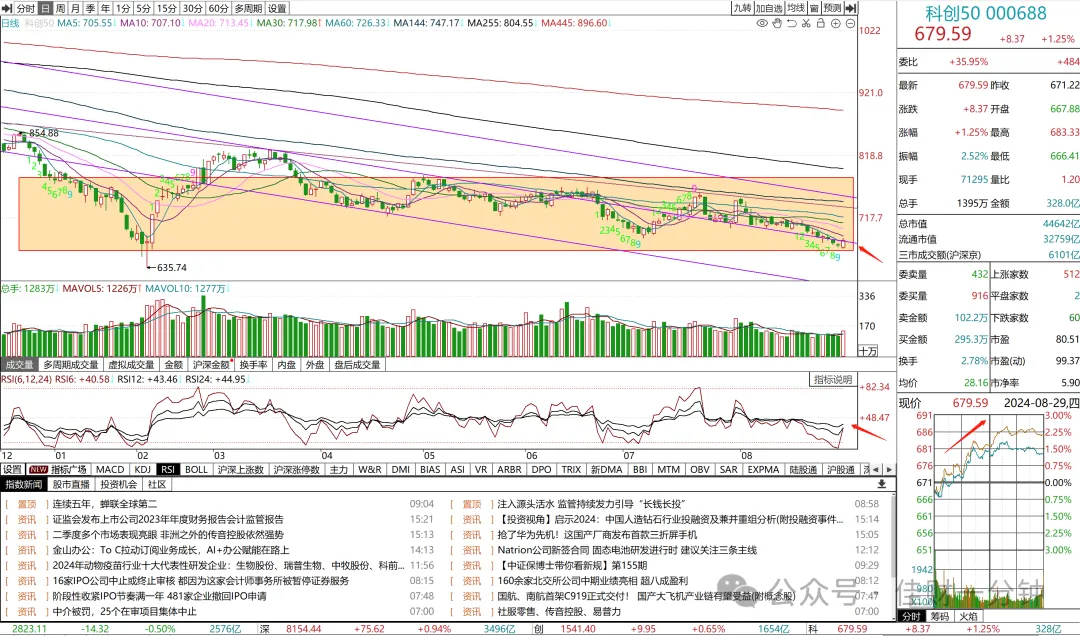Screen dimensions: 1080x636
Task: Open the 投资机会 tab
Action: [118, 484]
